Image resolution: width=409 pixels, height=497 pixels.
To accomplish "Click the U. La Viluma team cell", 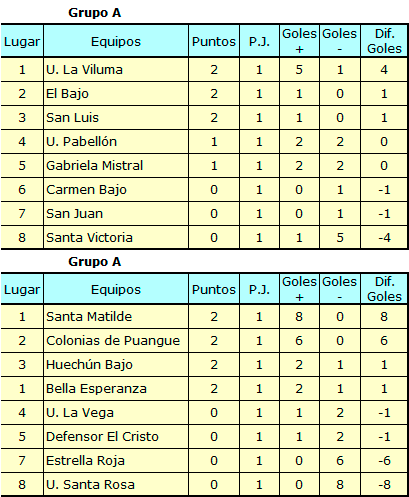I will tap(116, 70).
